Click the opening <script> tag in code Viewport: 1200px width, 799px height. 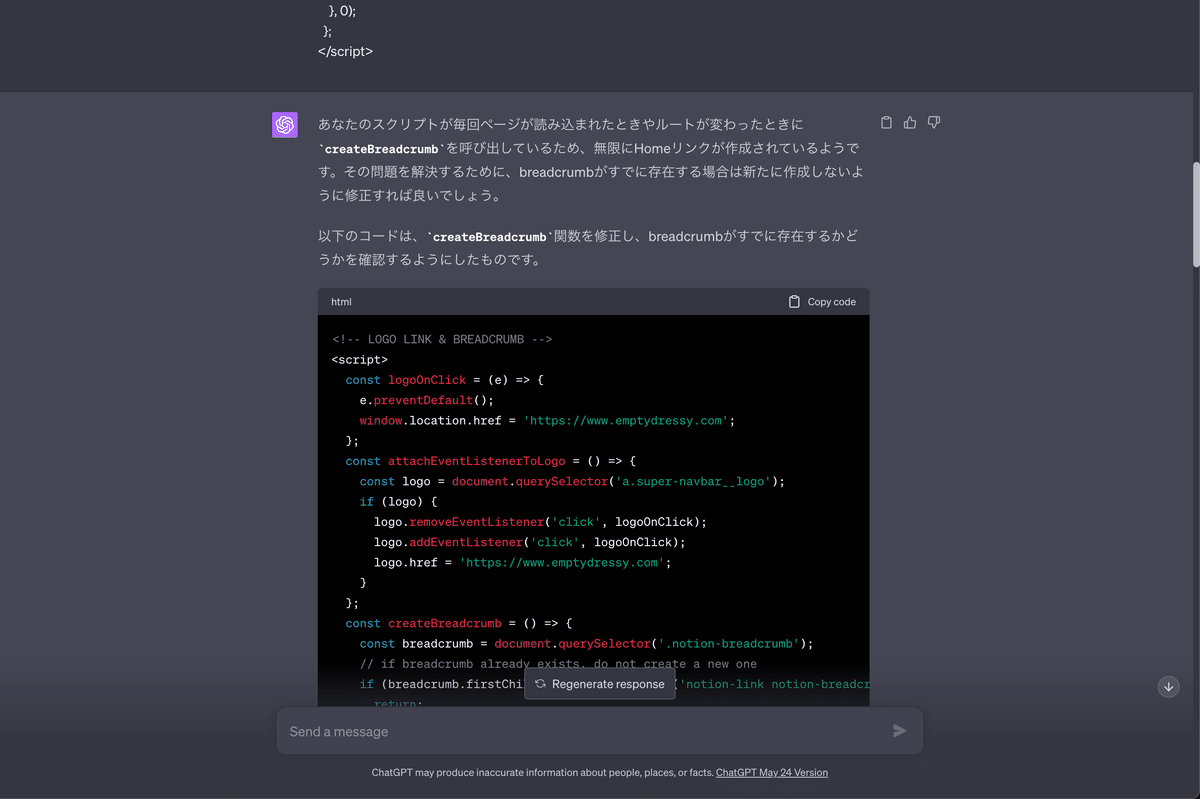[x=360, y=360]
